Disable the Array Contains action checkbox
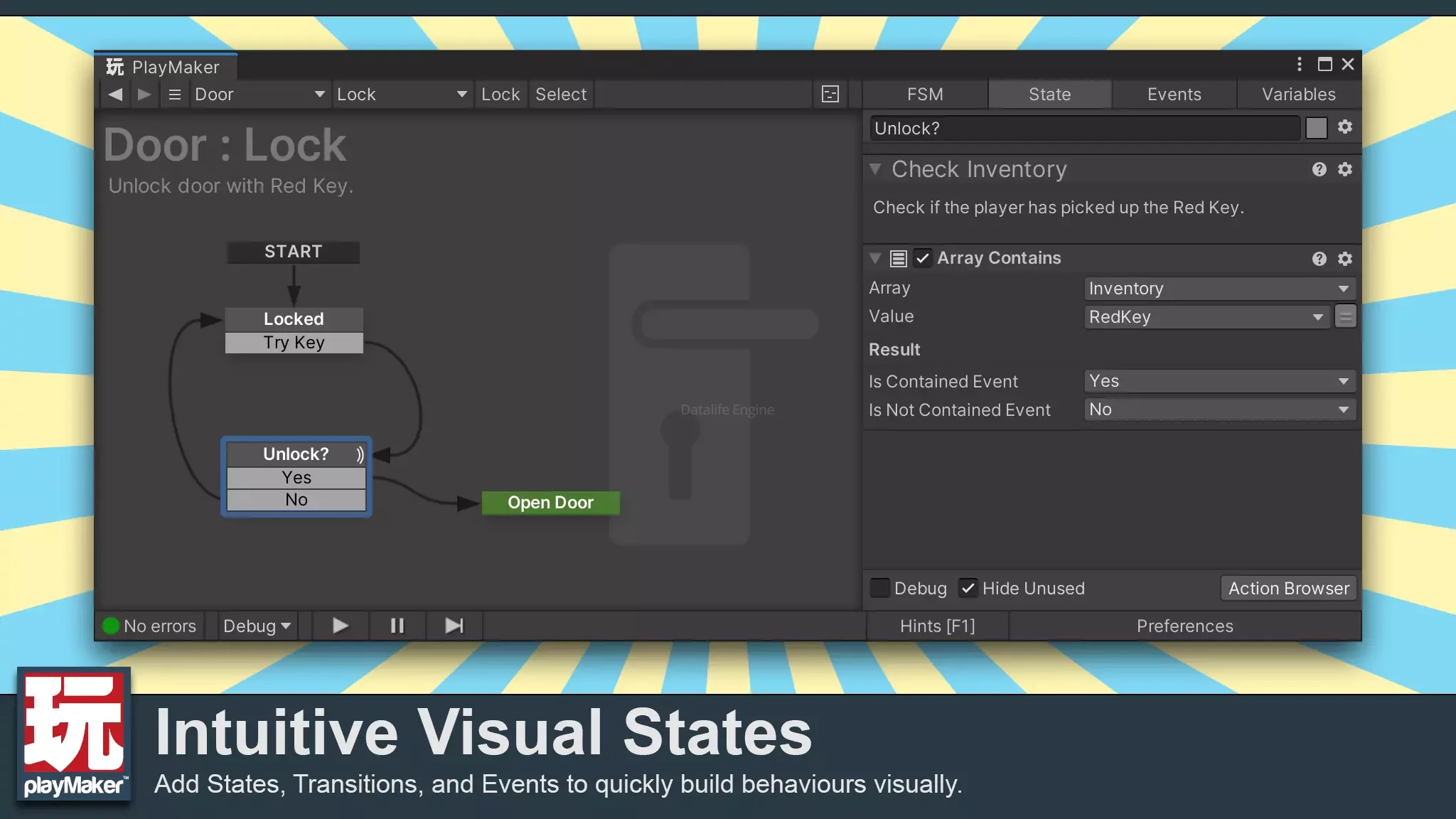1456x819 pixels. click(922, 258)
